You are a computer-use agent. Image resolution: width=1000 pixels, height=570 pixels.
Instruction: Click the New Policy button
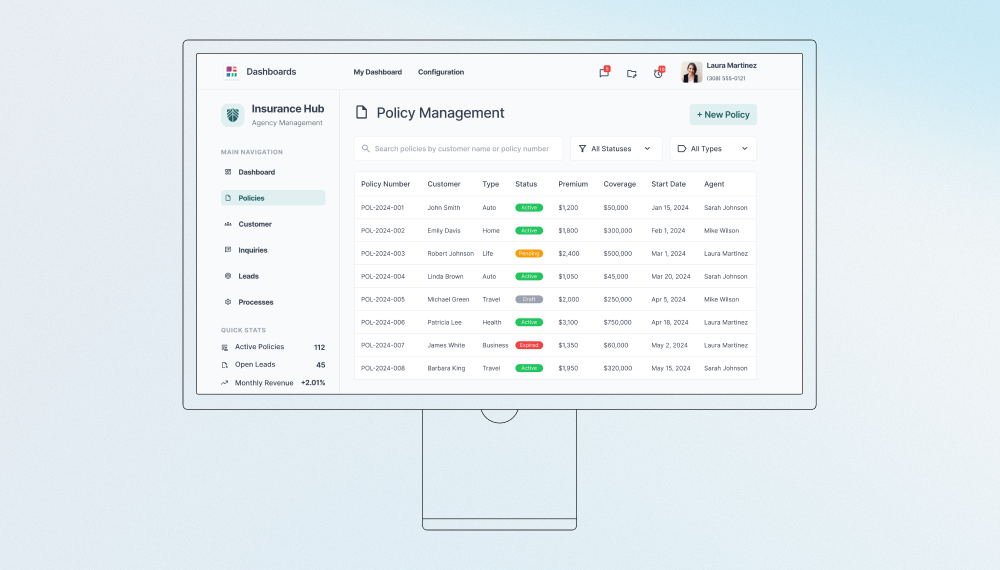point(723,115)
